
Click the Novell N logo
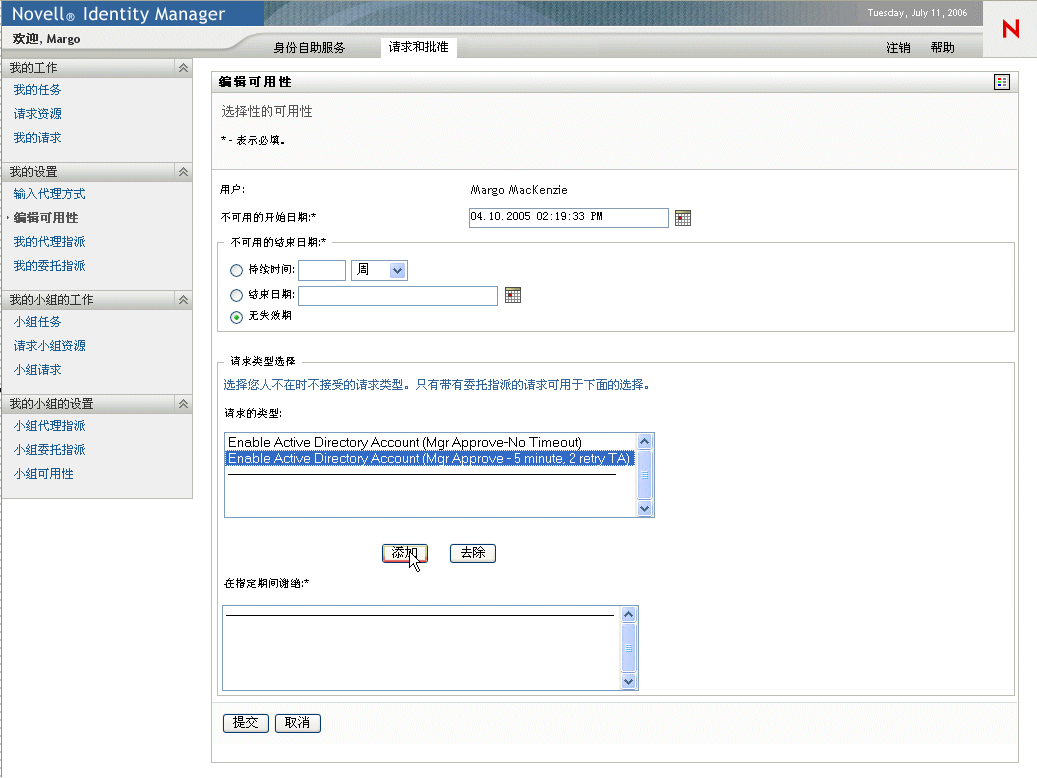[x=1011, y=28]
